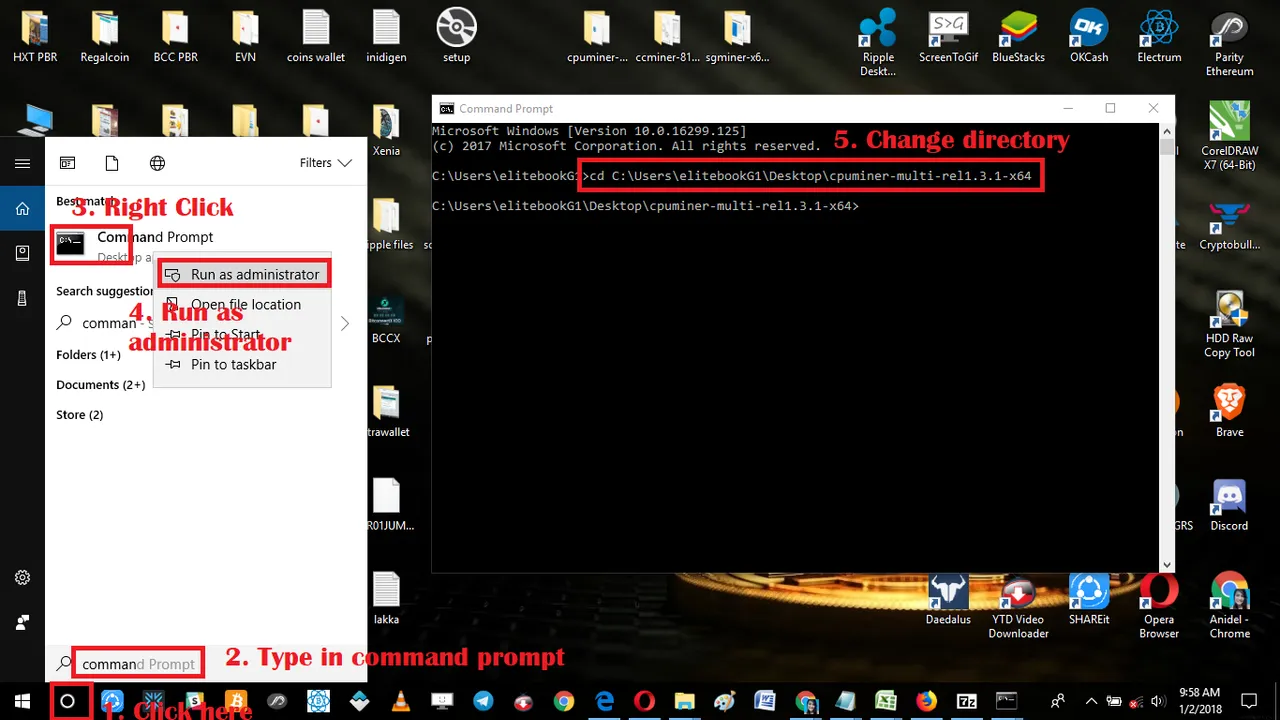The width and height of the screenshot is (1280, 720).
Task: Open the lakka file on desktop
Action: 386,598
